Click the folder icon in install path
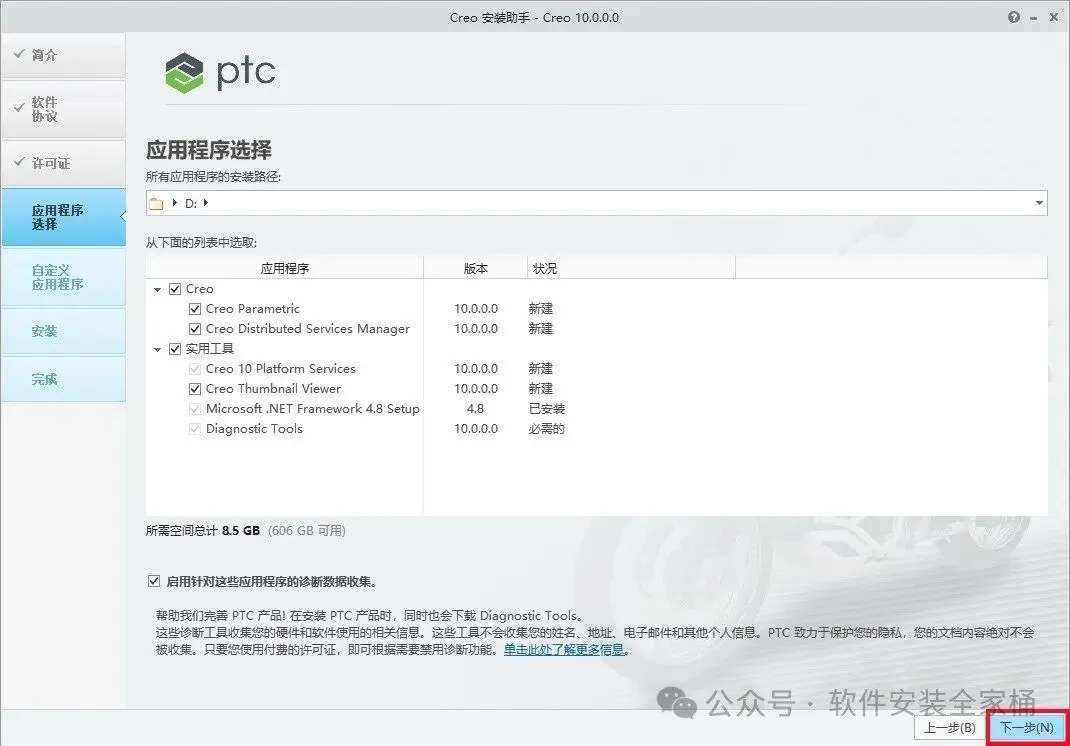1070x746 pixels. [156, 203]
